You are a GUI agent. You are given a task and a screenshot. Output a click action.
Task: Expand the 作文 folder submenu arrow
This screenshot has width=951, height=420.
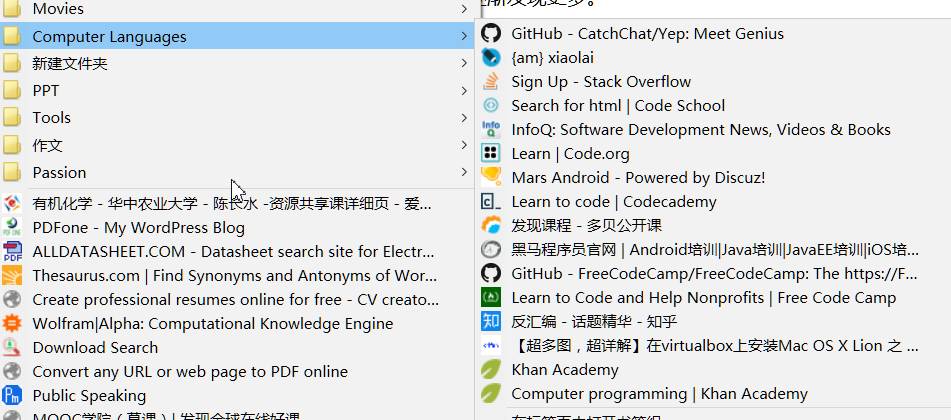464,145
